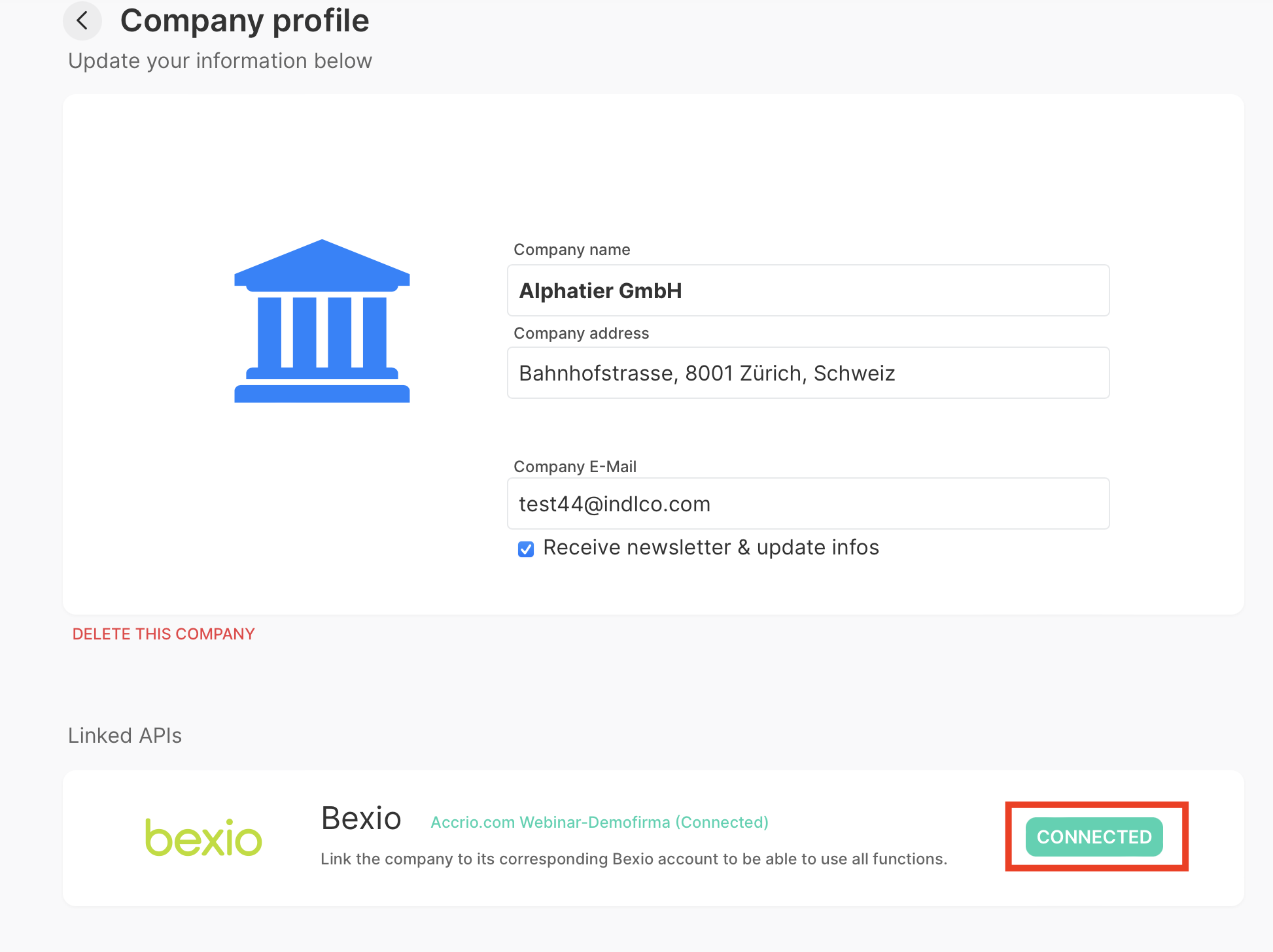Edit the Company name field Alphatier GmbH
1273x952 pixels.
[x=807, y=290]
